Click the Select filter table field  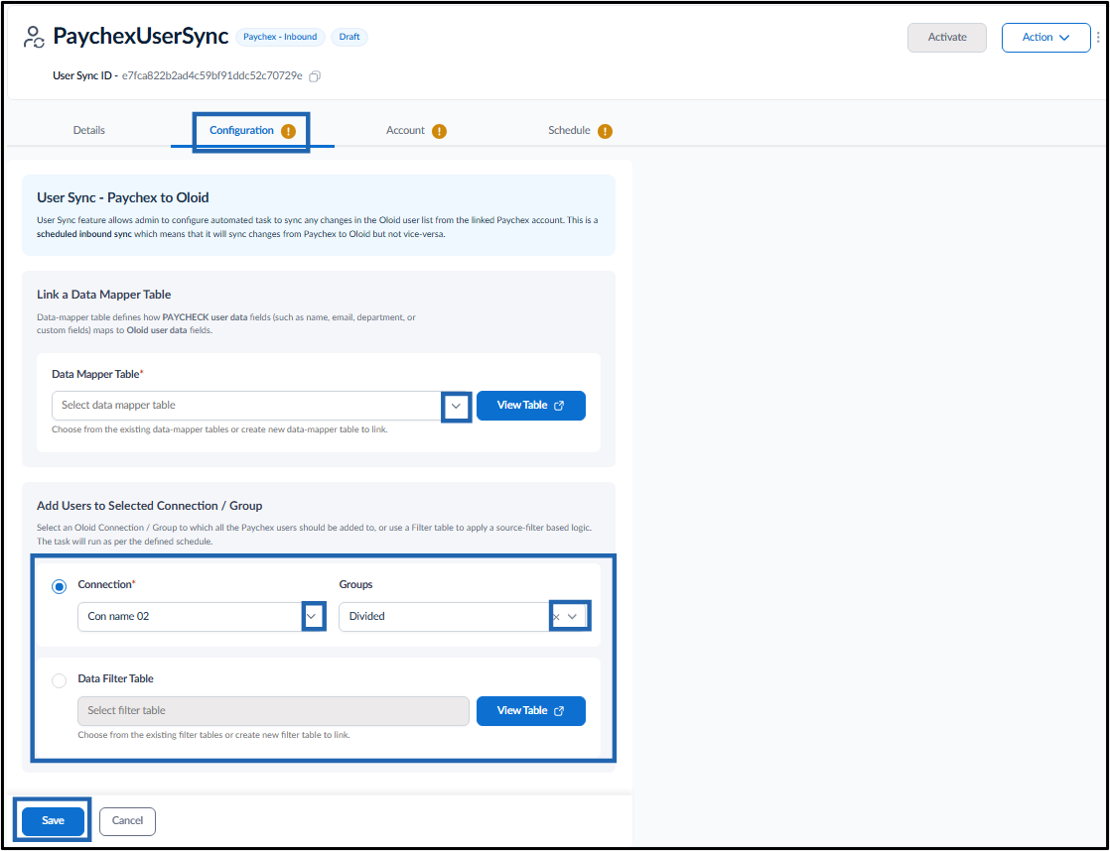pos(273,711)
